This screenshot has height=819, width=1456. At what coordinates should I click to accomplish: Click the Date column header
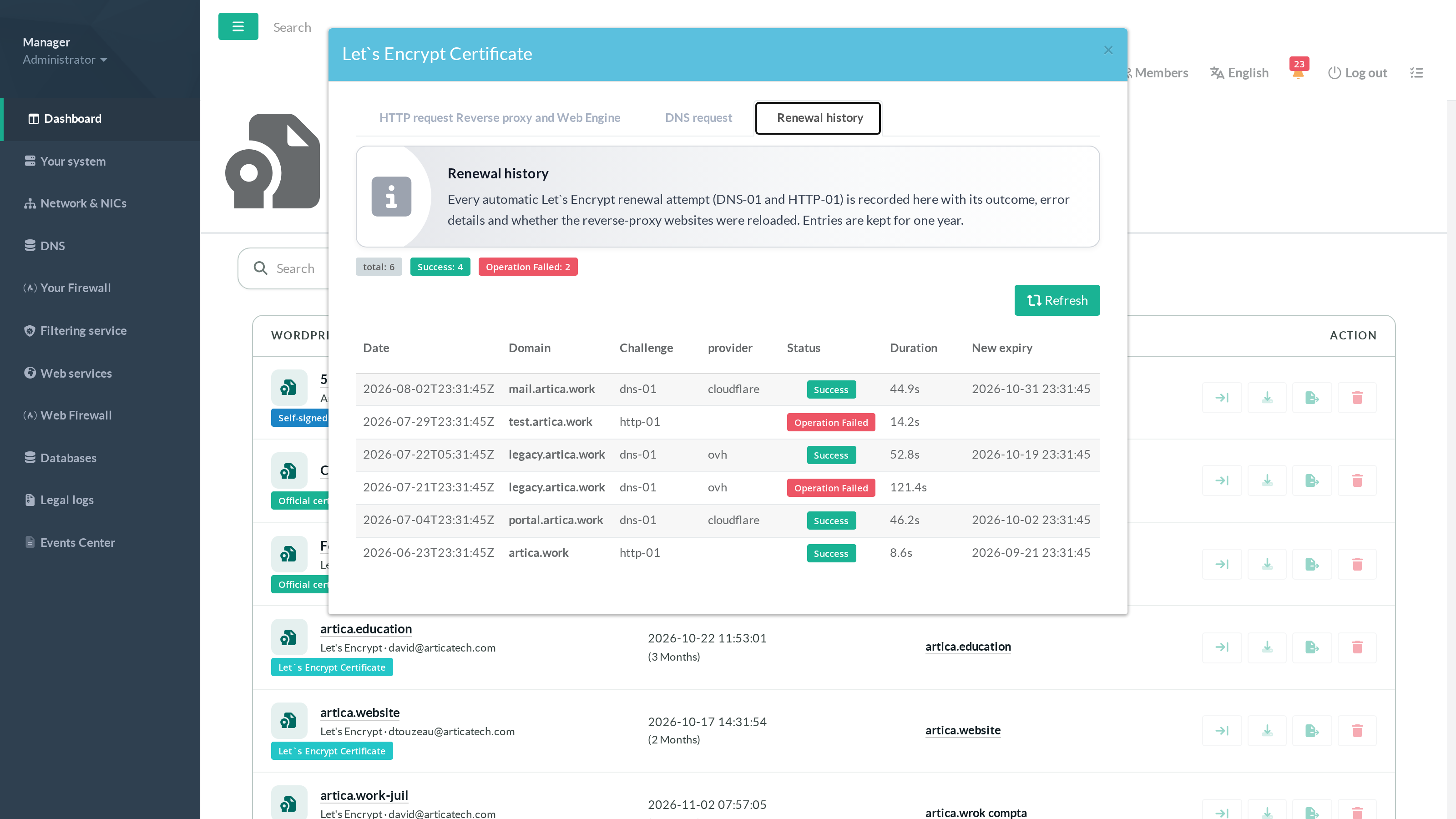point(376,348)
